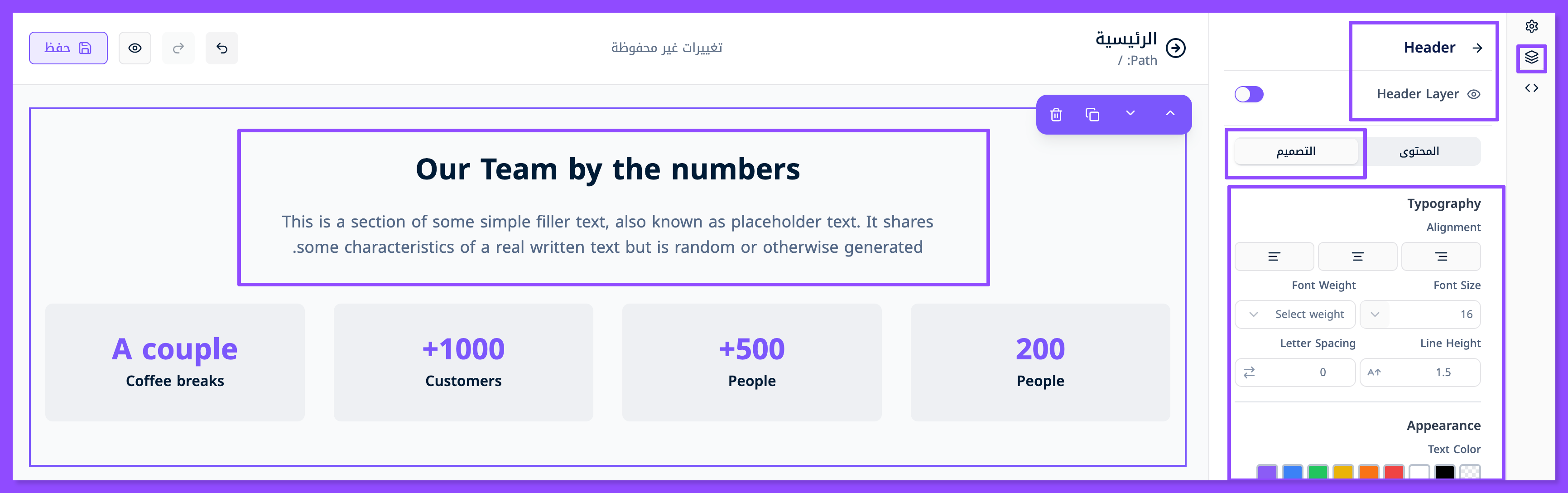This screenshot has width=1568, height=493.
Task: Toggle page preview eye button
Action: click(x=135, y=48)
